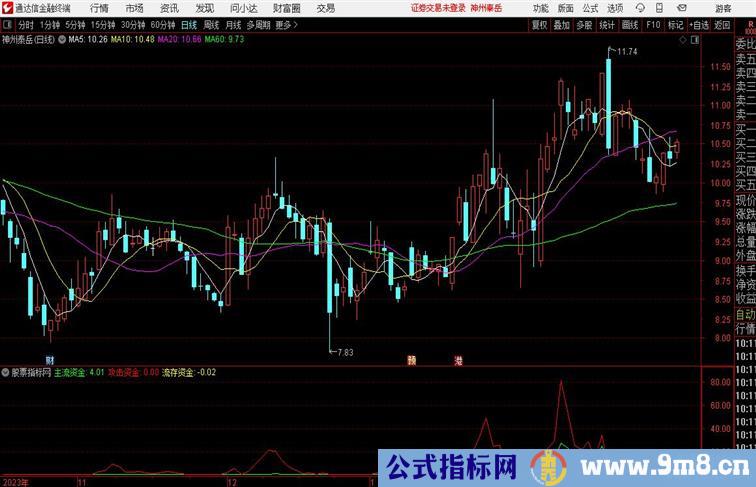Open settings gear next to the stock name
The image size is (756, 487).
[x=65, y=40]
